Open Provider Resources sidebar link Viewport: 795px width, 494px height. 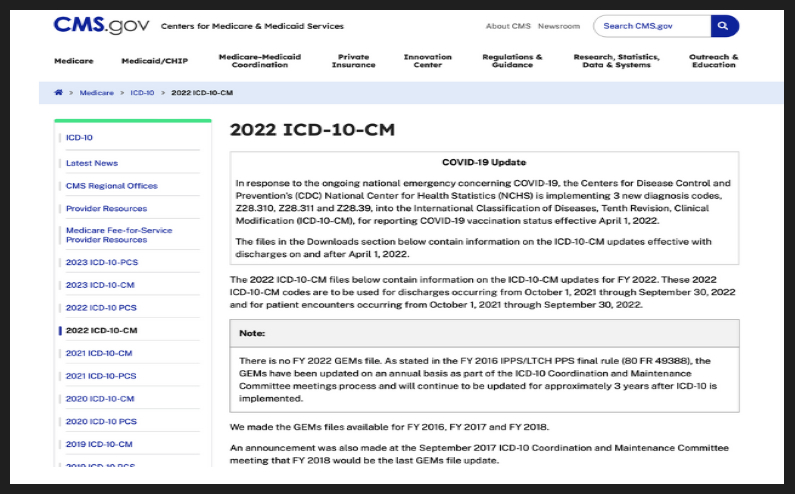tap(106, 208)
